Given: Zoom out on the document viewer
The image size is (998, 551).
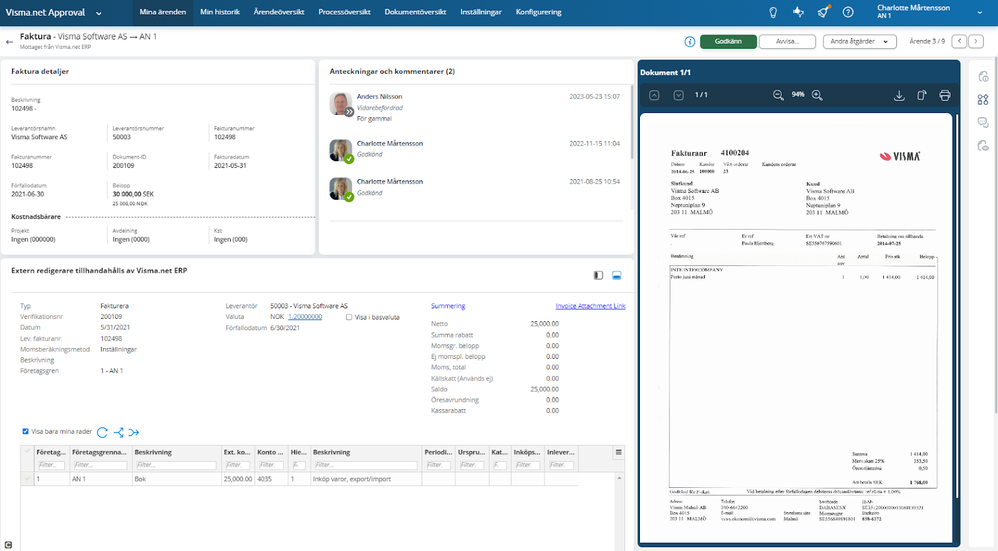Looking at the screenshot, I should click(x=778, y=95).
